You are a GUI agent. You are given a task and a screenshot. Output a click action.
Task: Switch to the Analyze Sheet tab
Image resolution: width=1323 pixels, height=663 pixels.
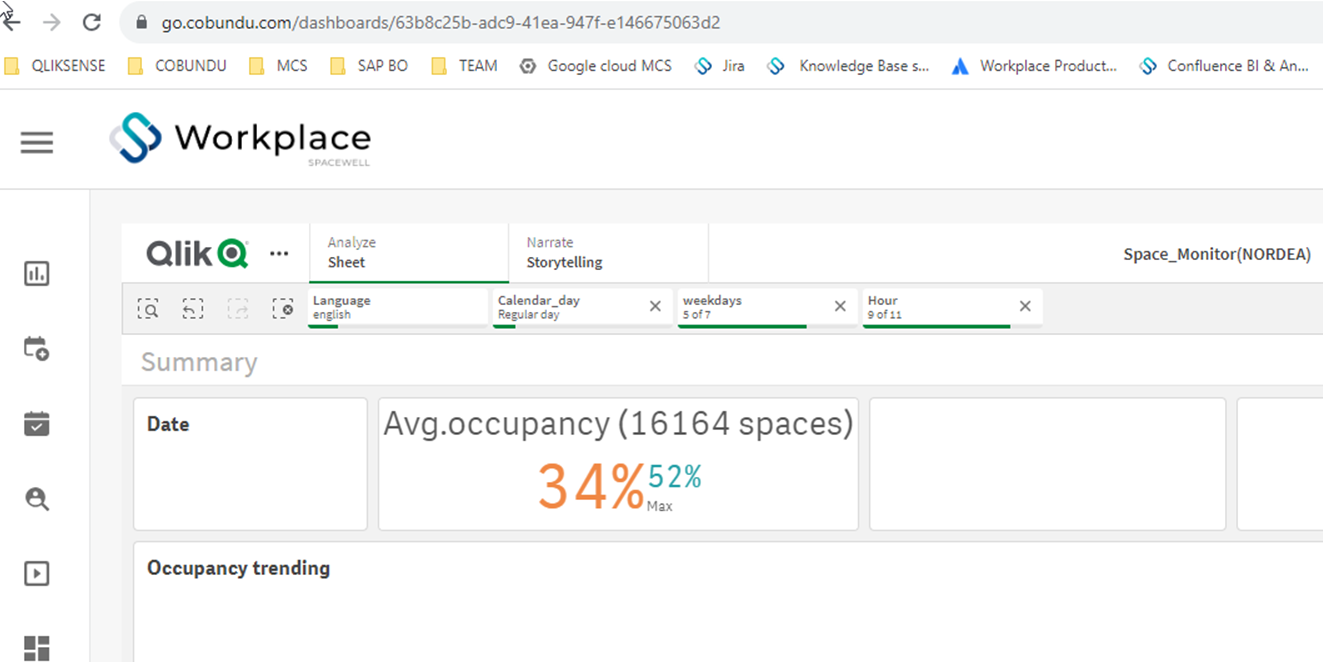410,253
